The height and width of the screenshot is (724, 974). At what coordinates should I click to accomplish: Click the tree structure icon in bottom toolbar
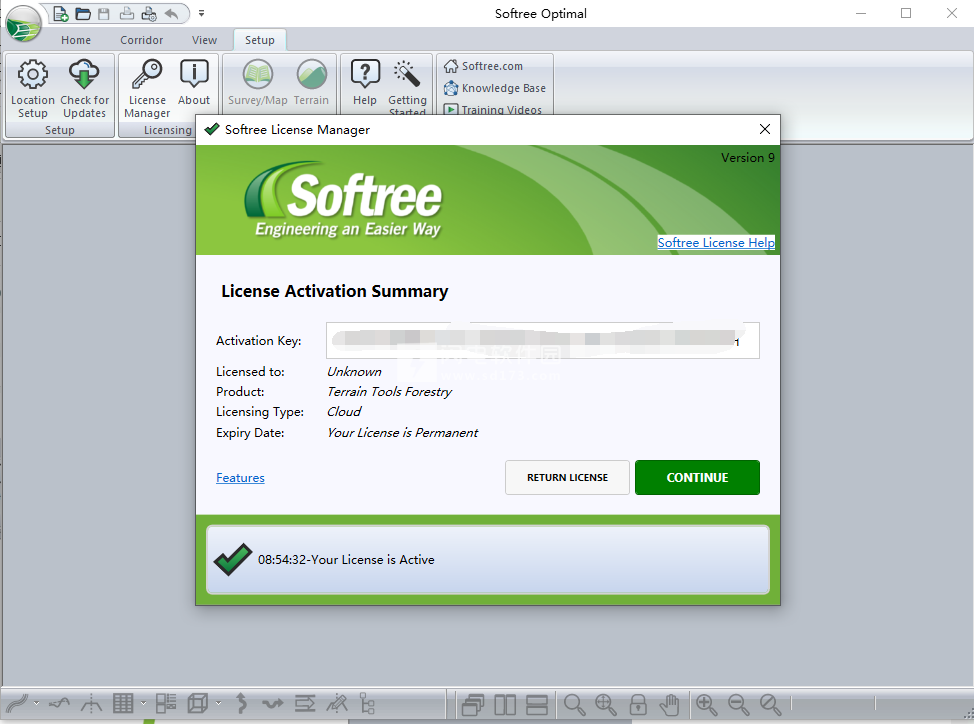(367, 704)
